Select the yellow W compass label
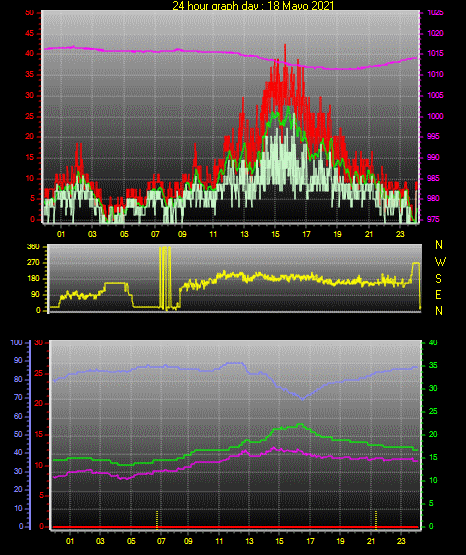The width and height of the screenshot is (466, 555). [x=440, y=262]
